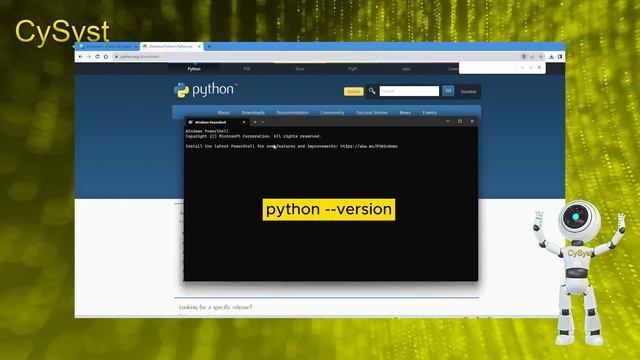Open the Events navigation item
The image size is (640, 360).
click(x=429, y=112)
